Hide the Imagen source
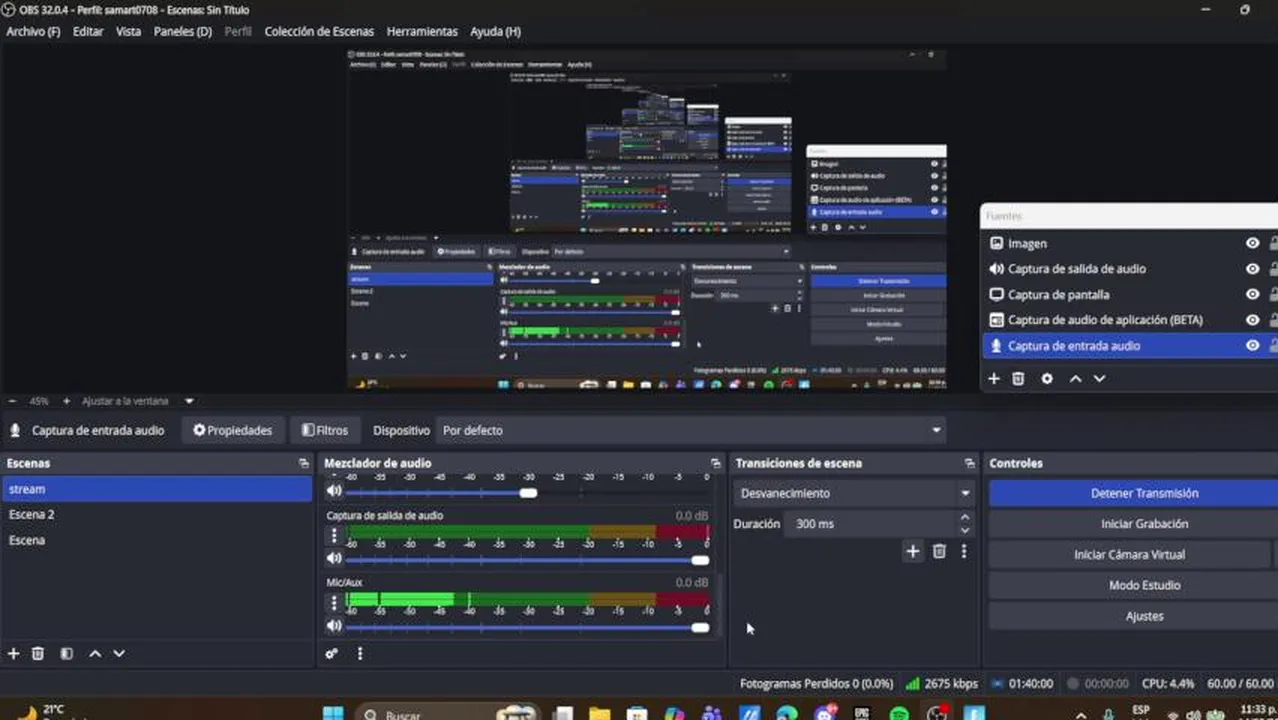Viewport: 1278px width, 720px height. coord(1252,243)
